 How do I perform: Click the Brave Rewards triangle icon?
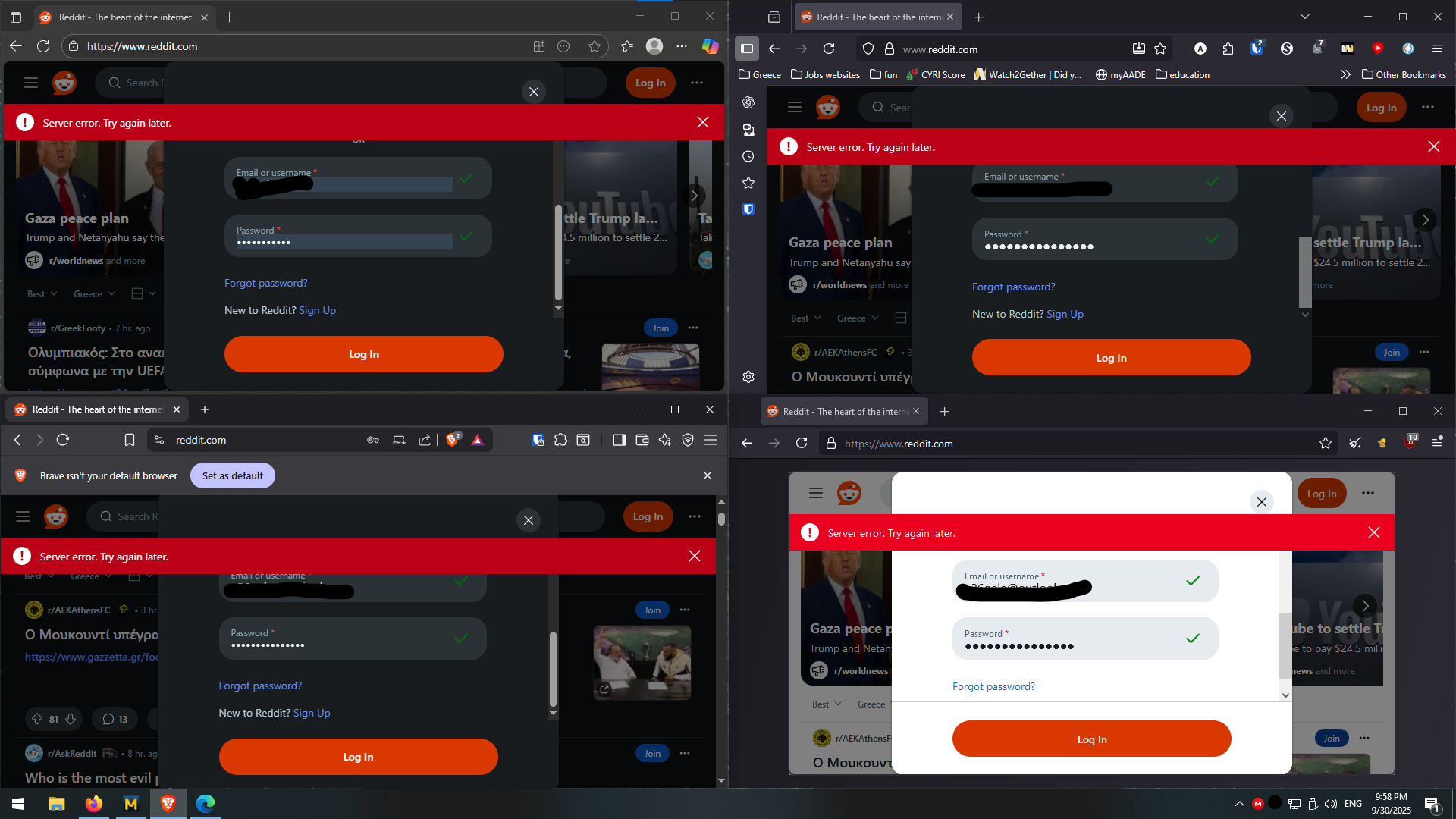point(478,440)
